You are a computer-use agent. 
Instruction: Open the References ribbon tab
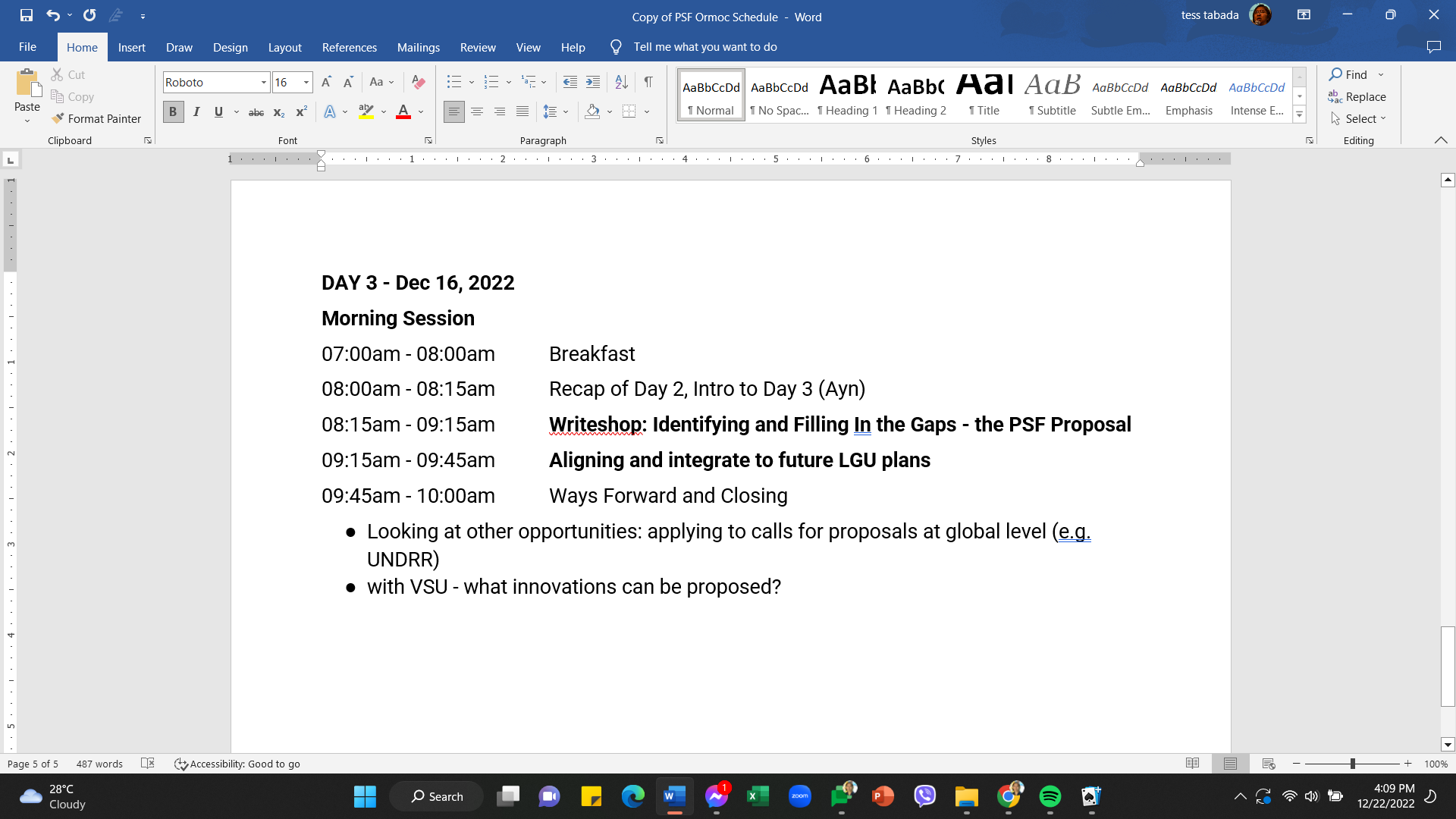[x=349, y=47]
